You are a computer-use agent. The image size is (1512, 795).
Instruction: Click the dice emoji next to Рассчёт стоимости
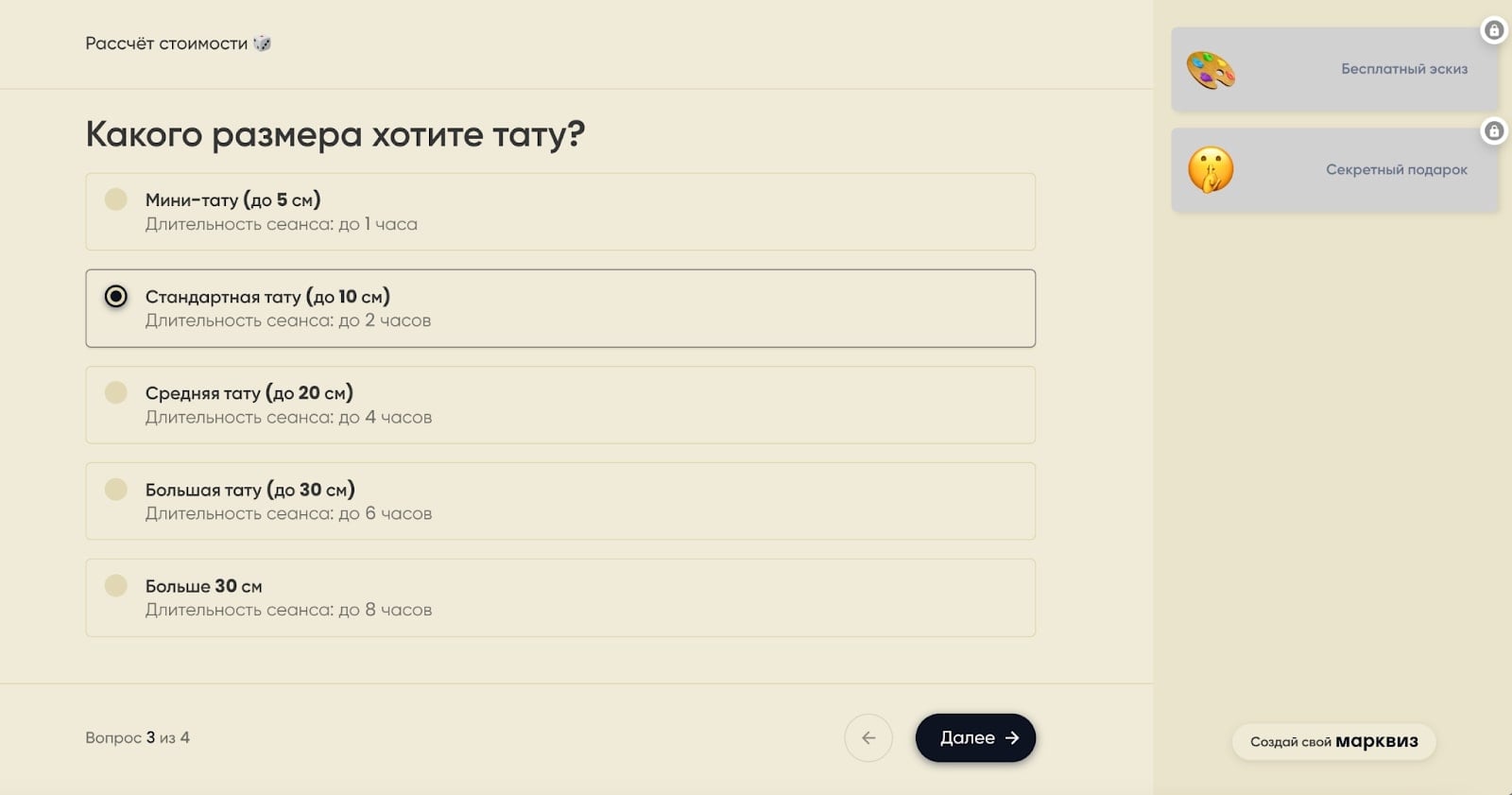[263, 43]
